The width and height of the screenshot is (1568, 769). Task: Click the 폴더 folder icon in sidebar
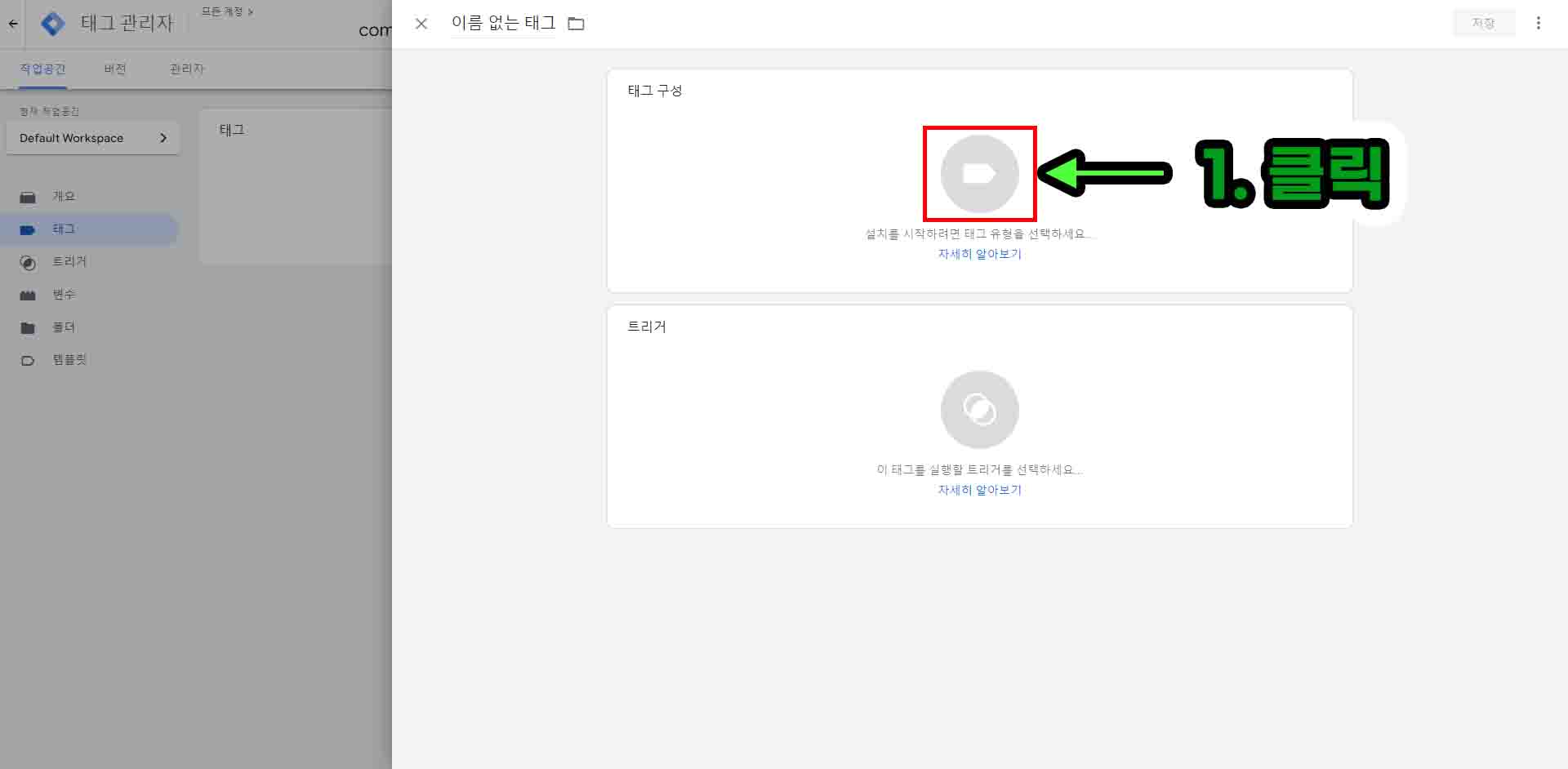[28, 328]
